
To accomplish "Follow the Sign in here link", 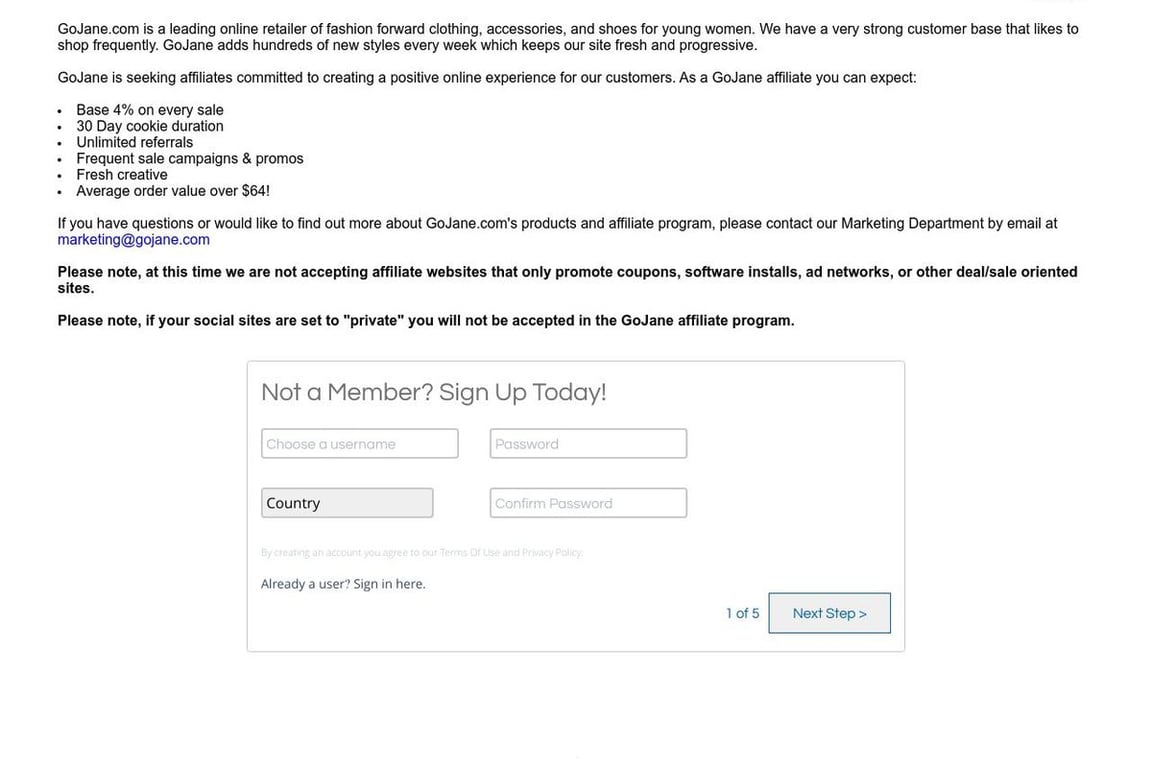I will coord(389,584).
